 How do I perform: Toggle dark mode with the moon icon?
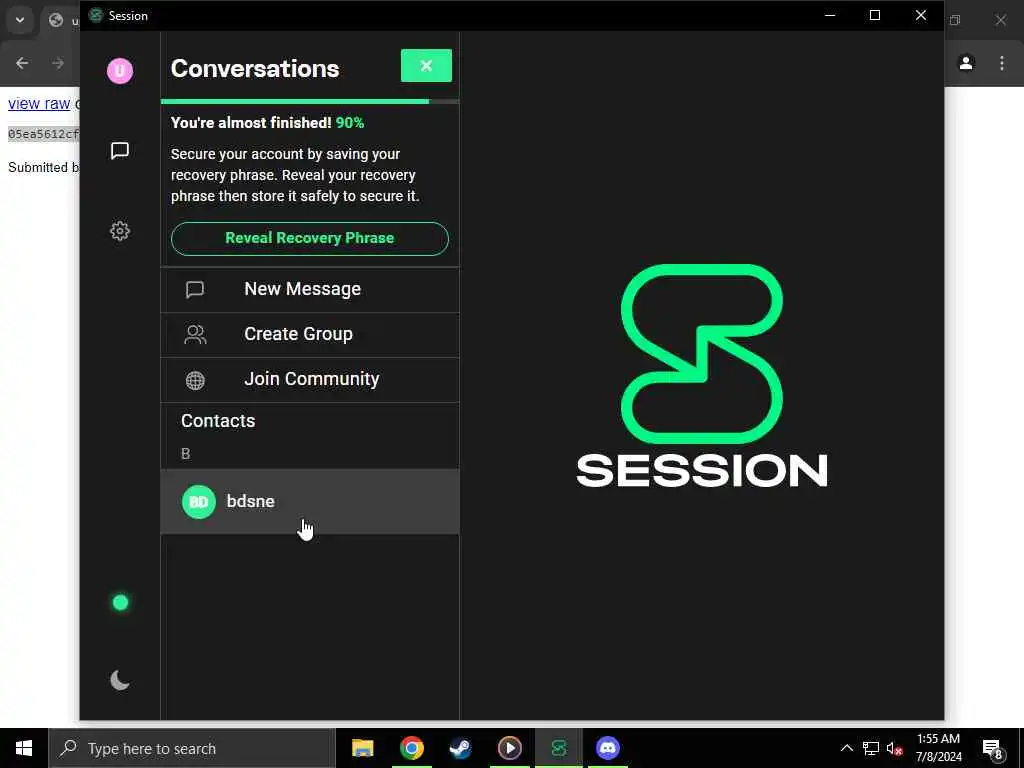(x=120, y=680)
